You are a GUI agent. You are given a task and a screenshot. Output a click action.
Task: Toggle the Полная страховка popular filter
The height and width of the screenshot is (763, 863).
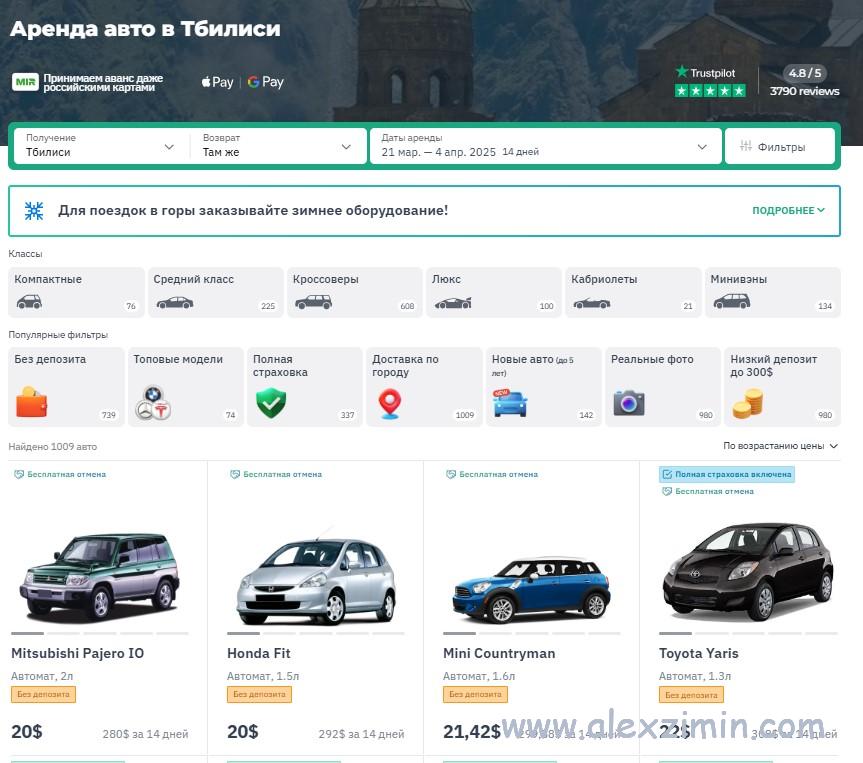[x=304, y=387]
